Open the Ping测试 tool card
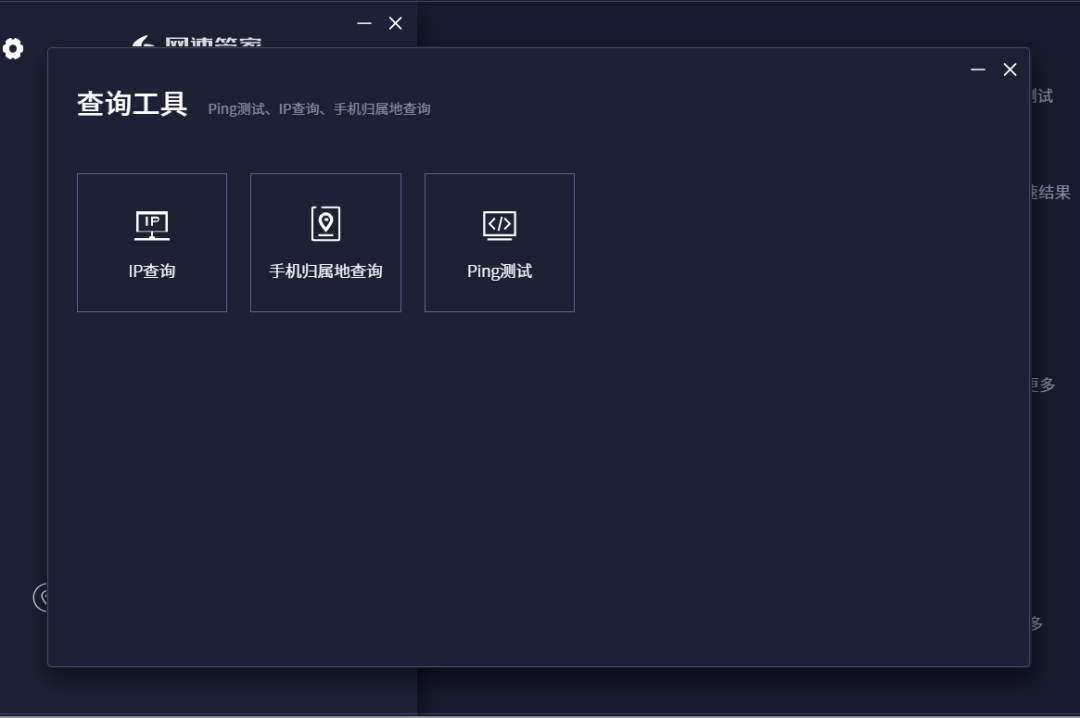Viewport: 1080px width, 718px height. (x=499, y=243)
